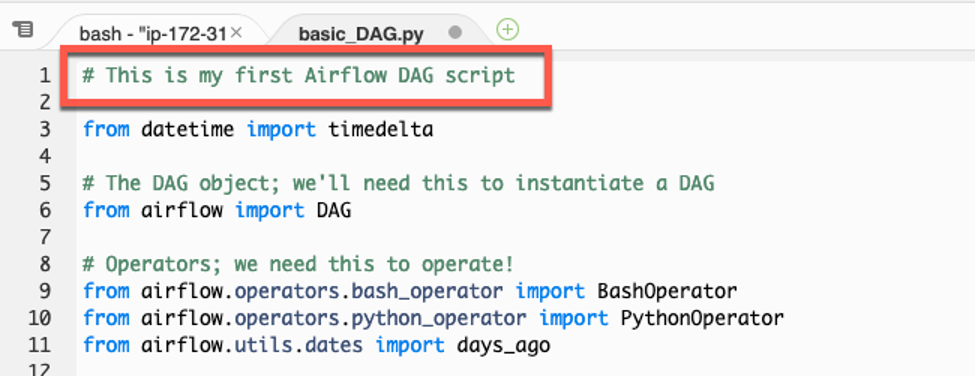
Task: Click 'BashOperator' in line 9
Action: click(667, 292)
